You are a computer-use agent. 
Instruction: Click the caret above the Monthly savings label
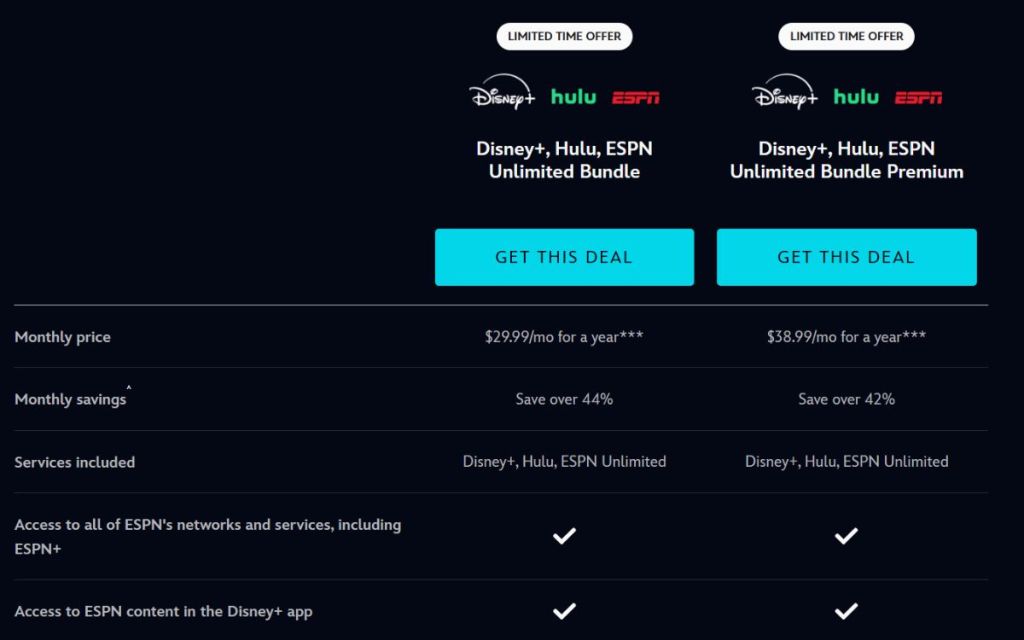pos(128,389)
